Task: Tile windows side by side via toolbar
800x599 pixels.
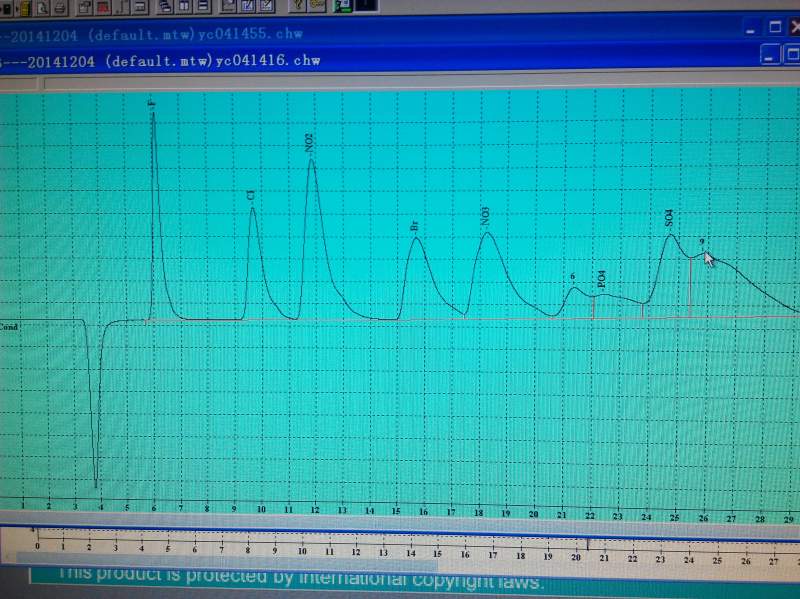Action: click(x=184, y=6)
